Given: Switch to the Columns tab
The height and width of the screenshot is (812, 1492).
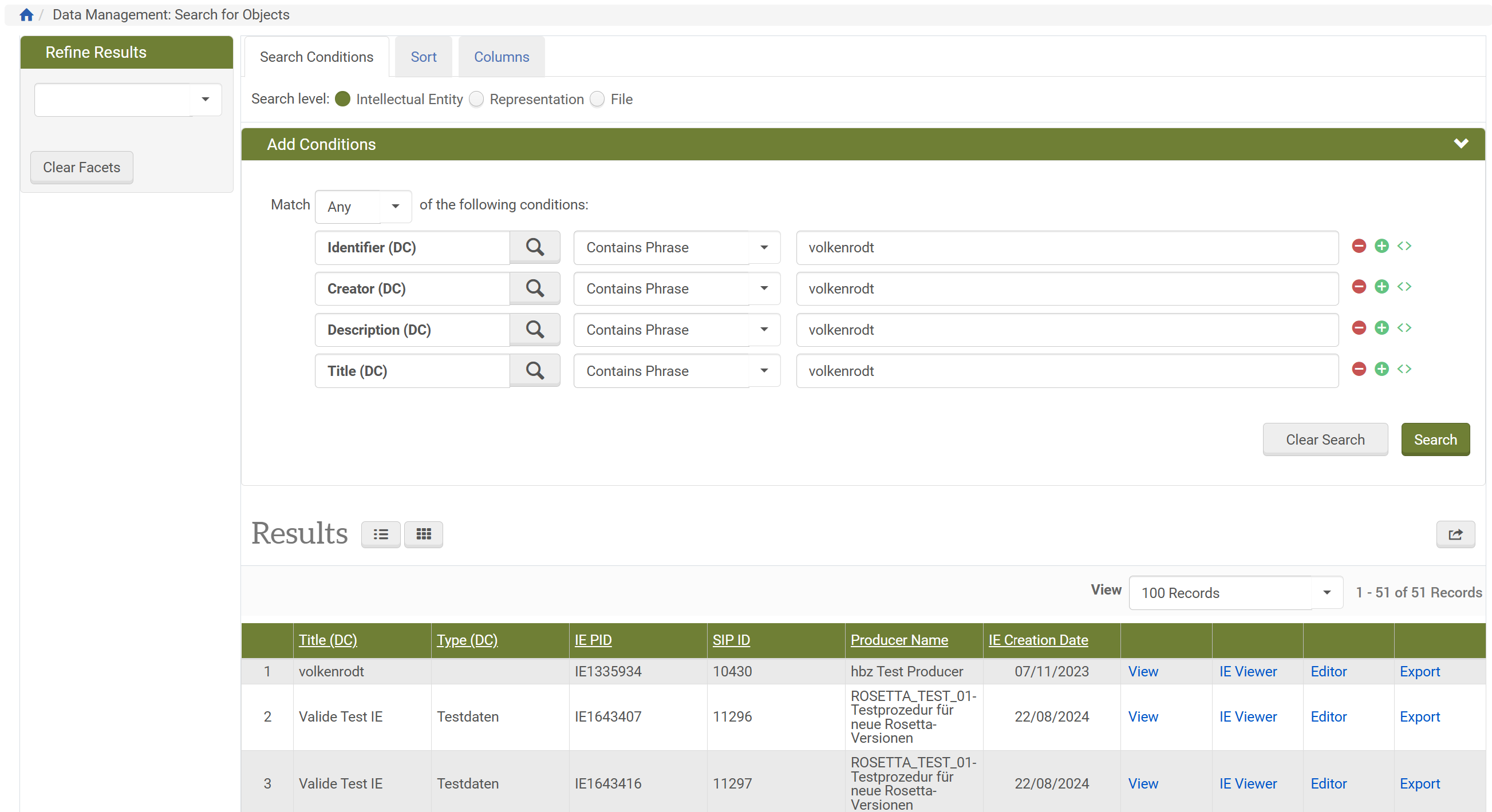Looking at the screenshot, I should point(501,57).
